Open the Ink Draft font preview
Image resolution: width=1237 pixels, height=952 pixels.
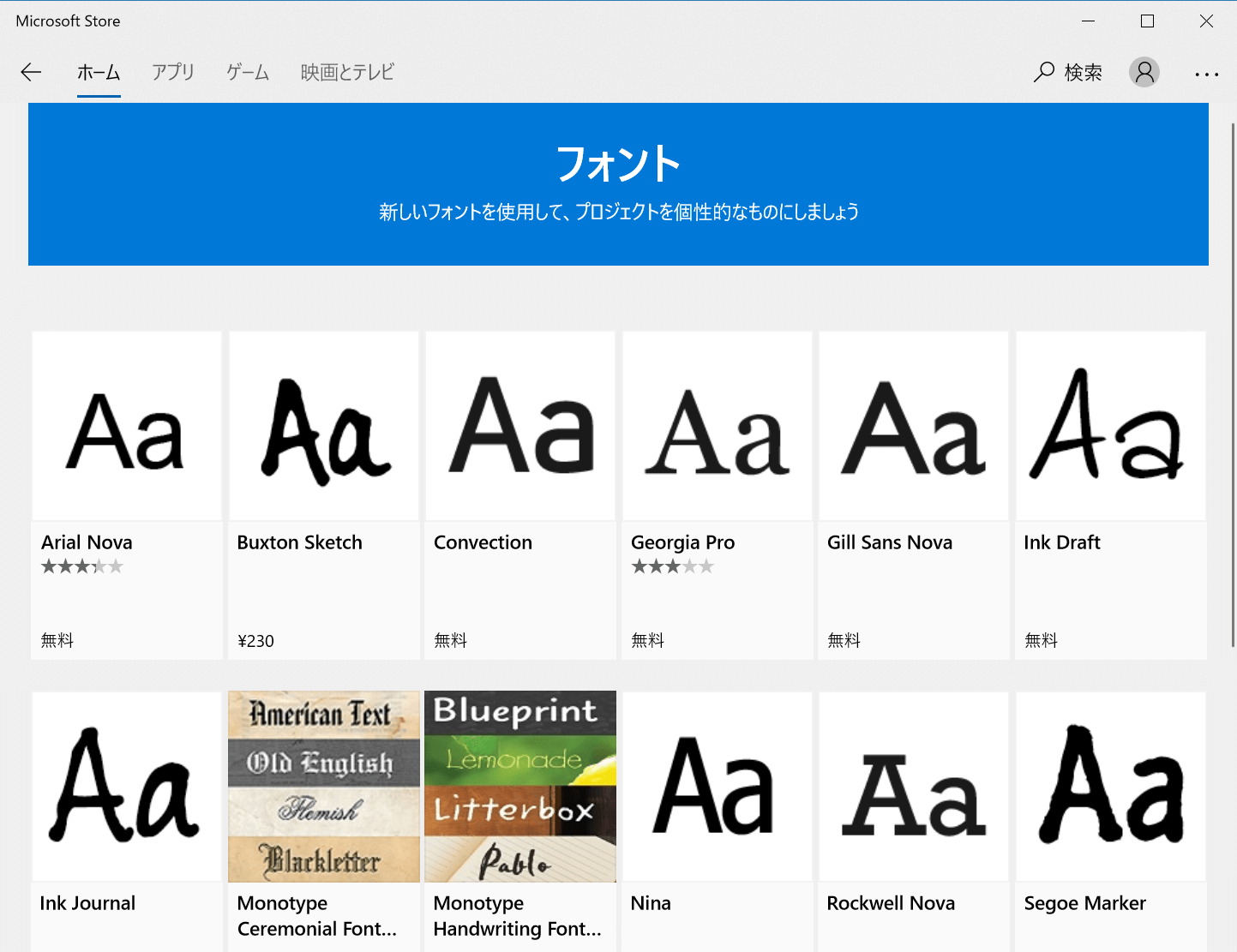(1111, 426)
